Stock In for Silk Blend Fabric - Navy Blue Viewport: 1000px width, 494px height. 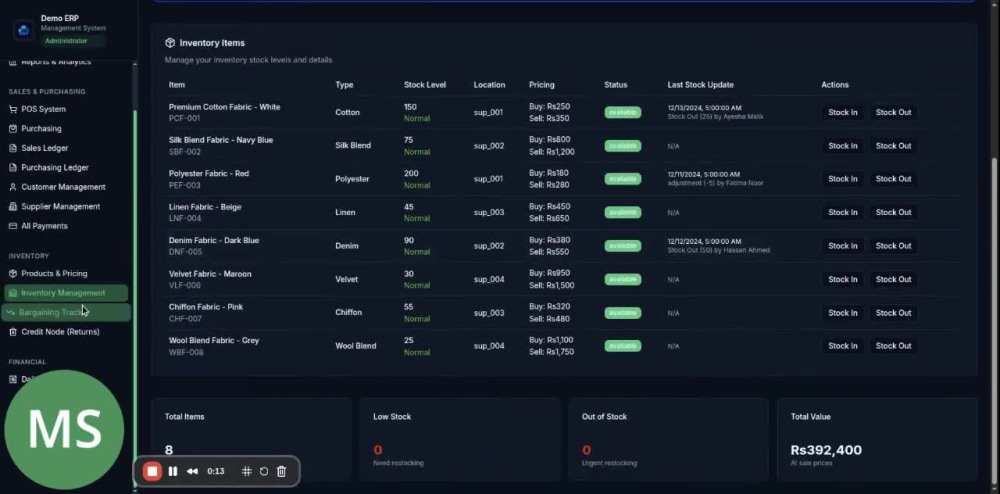(x=842, y=146)
